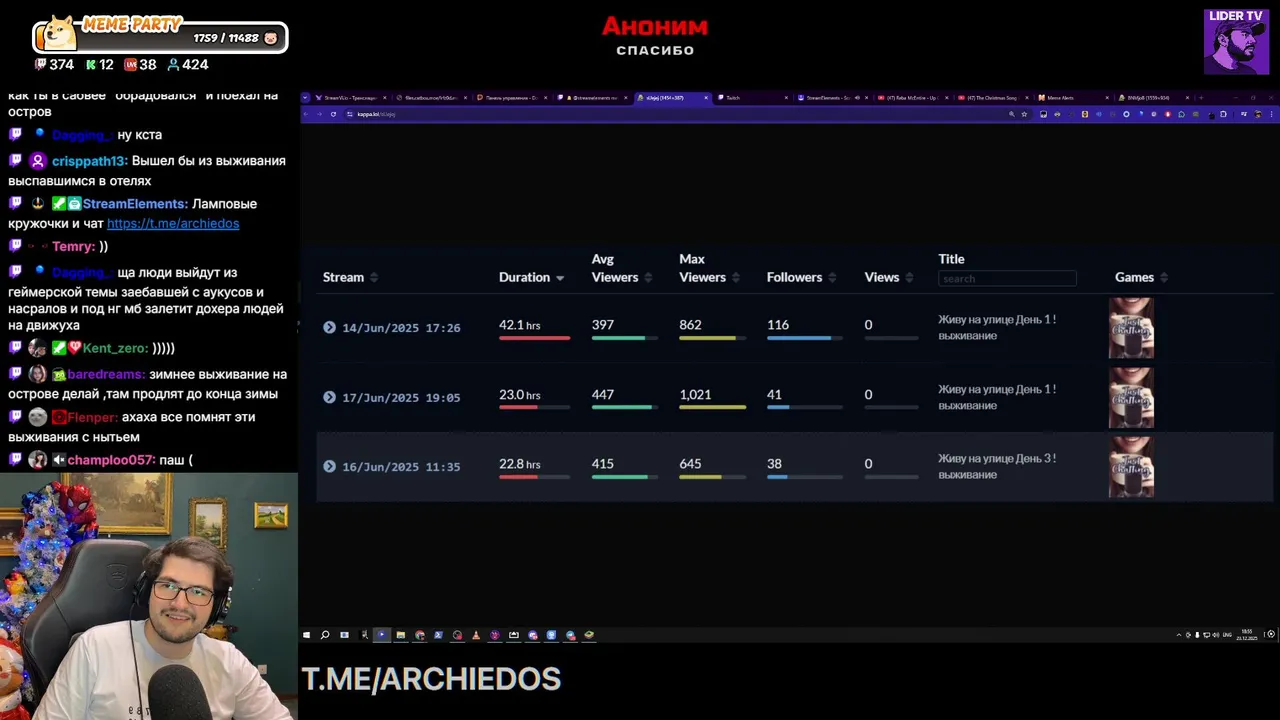Open Temry username in chat

[73, 246]
